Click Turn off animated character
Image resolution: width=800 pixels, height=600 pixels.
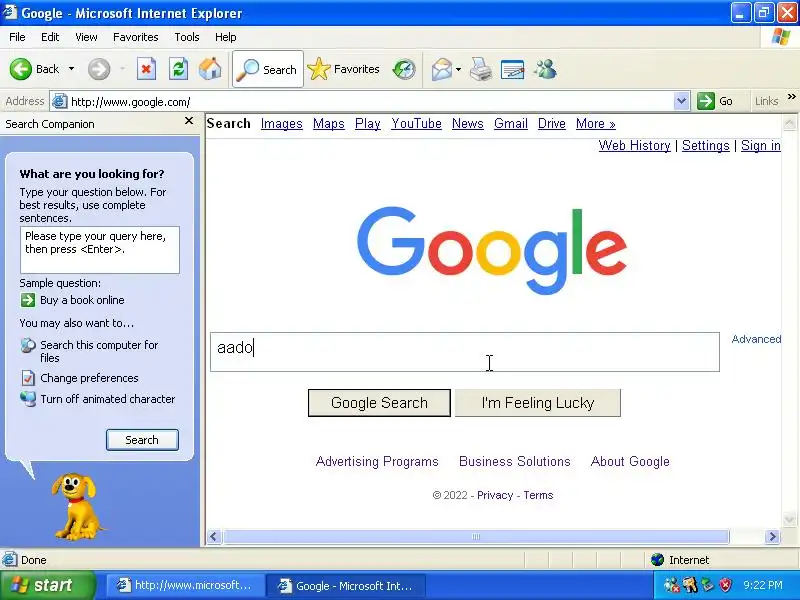coord(108,399)
